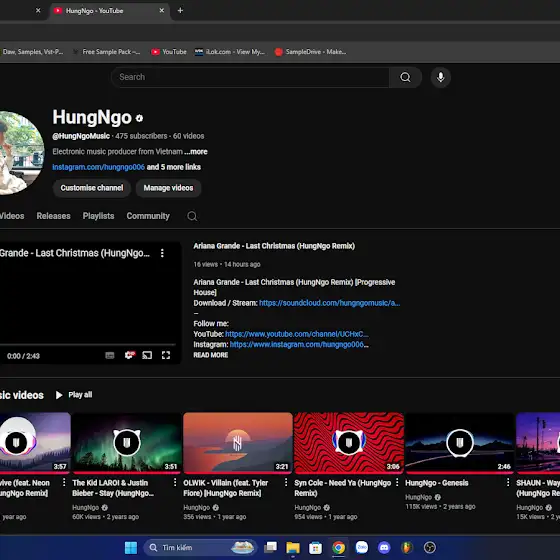Open Free Sample Pack bookmark

(x=106, y=52)
